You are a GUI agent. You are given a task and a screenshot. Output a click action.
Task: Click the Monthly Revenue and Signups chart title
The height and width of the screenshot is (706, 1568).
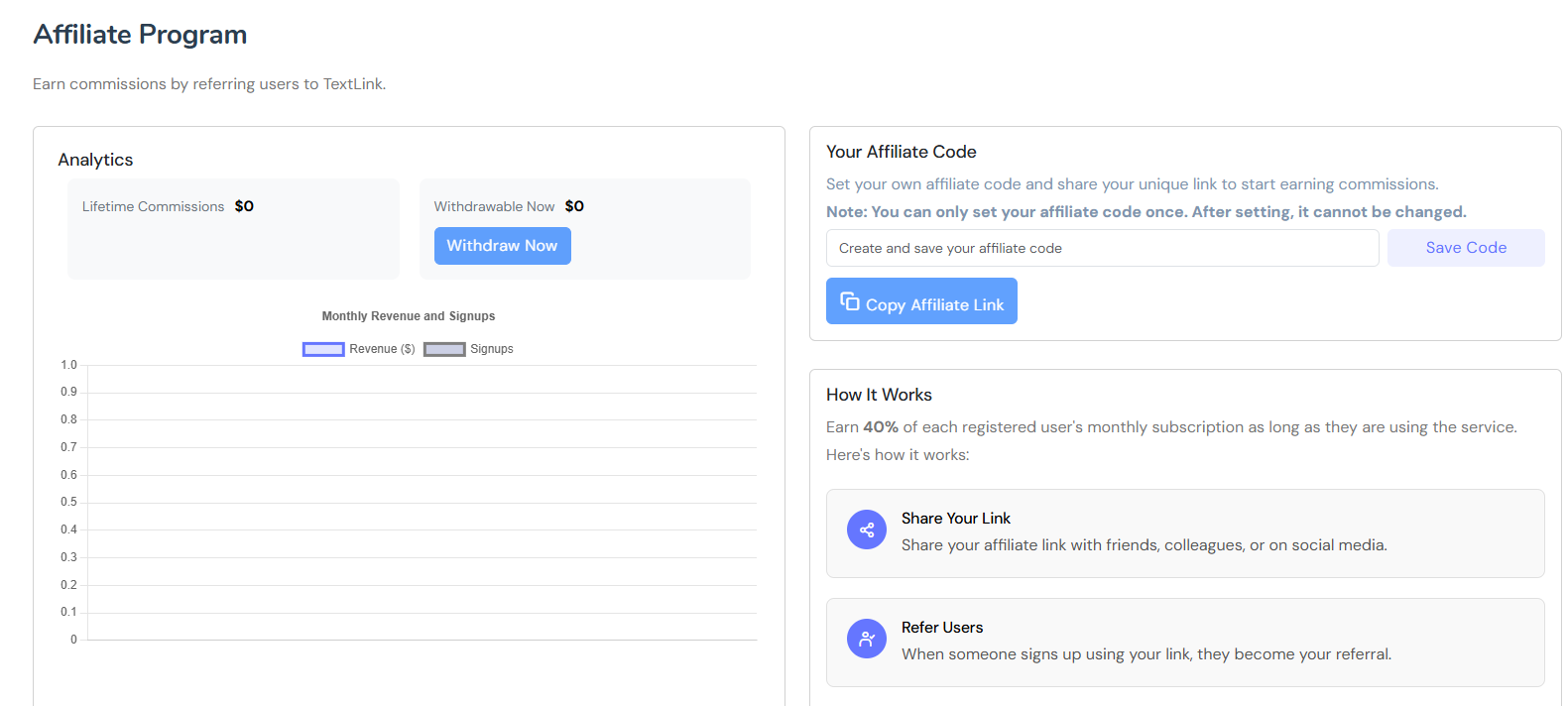(x=408, y=316)
